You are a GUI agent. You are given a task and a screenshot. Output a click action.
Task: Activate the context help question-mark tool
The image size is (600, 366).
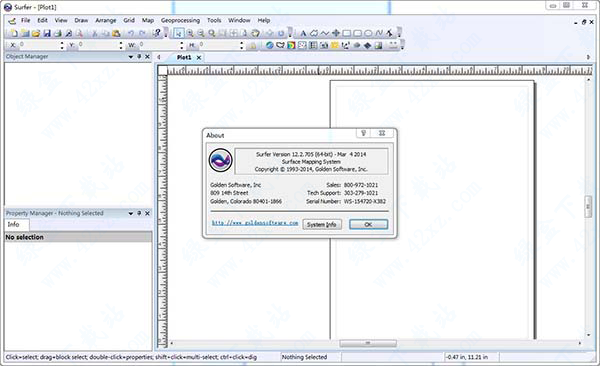(157, 33)
